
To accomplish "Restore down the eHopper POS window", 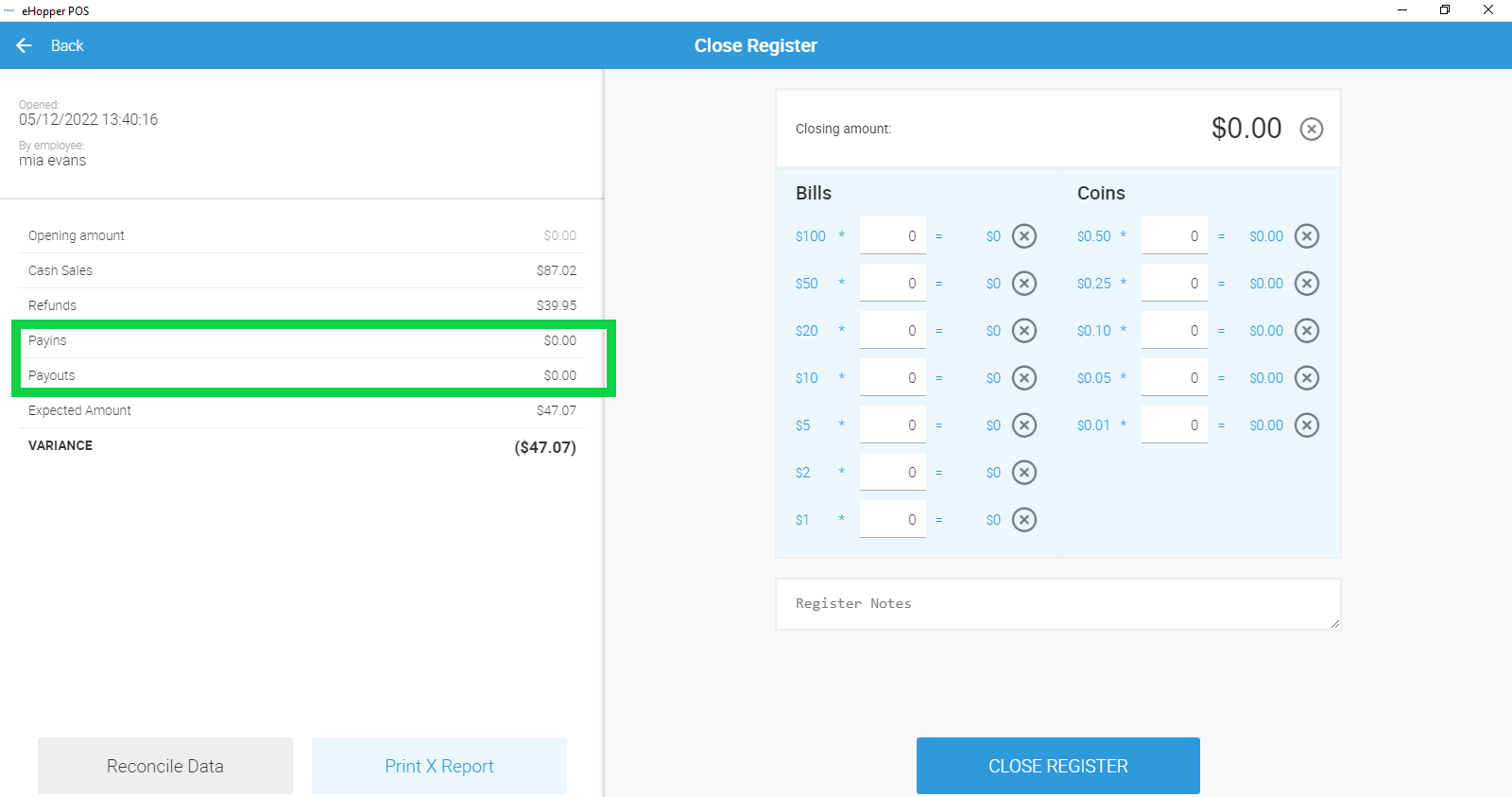I will (1445, 10).
